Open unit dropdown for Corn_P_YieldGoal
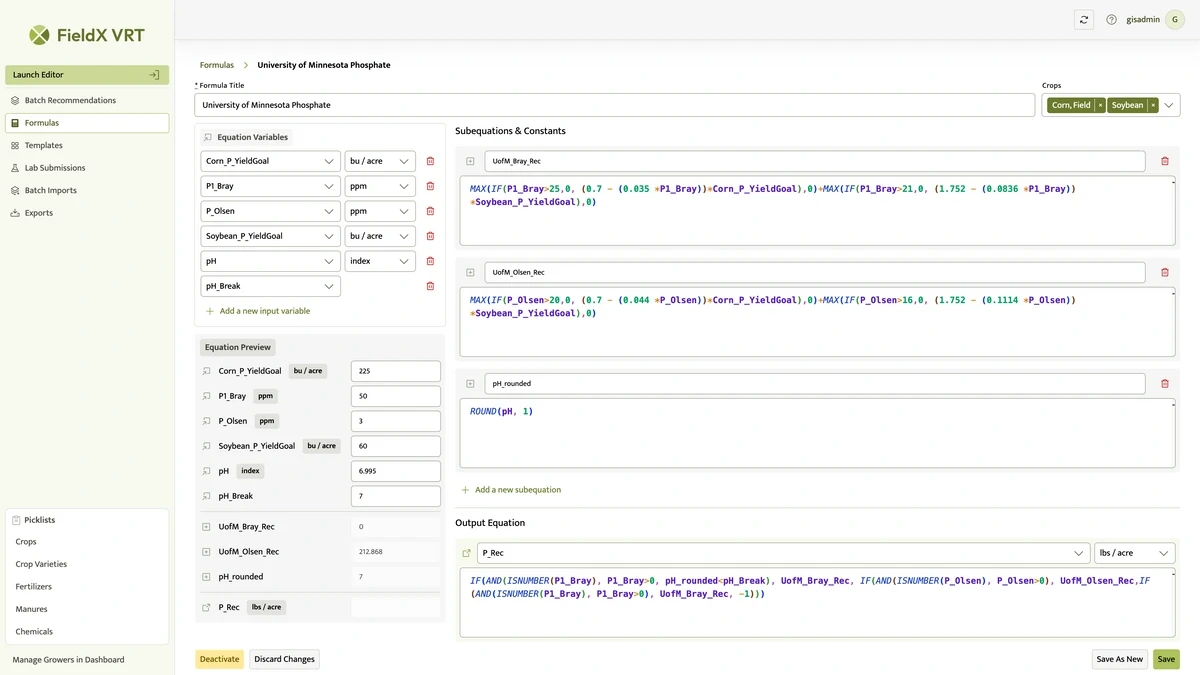1200x675 pixels. (x=380, y=161)
